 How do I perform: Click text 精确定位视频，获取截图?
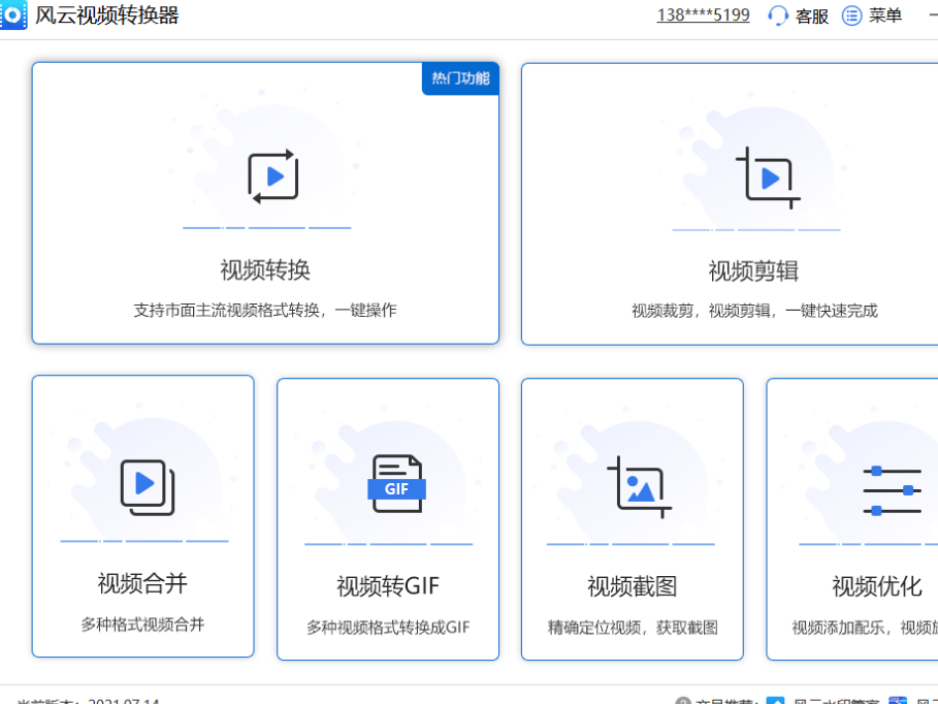632,627
